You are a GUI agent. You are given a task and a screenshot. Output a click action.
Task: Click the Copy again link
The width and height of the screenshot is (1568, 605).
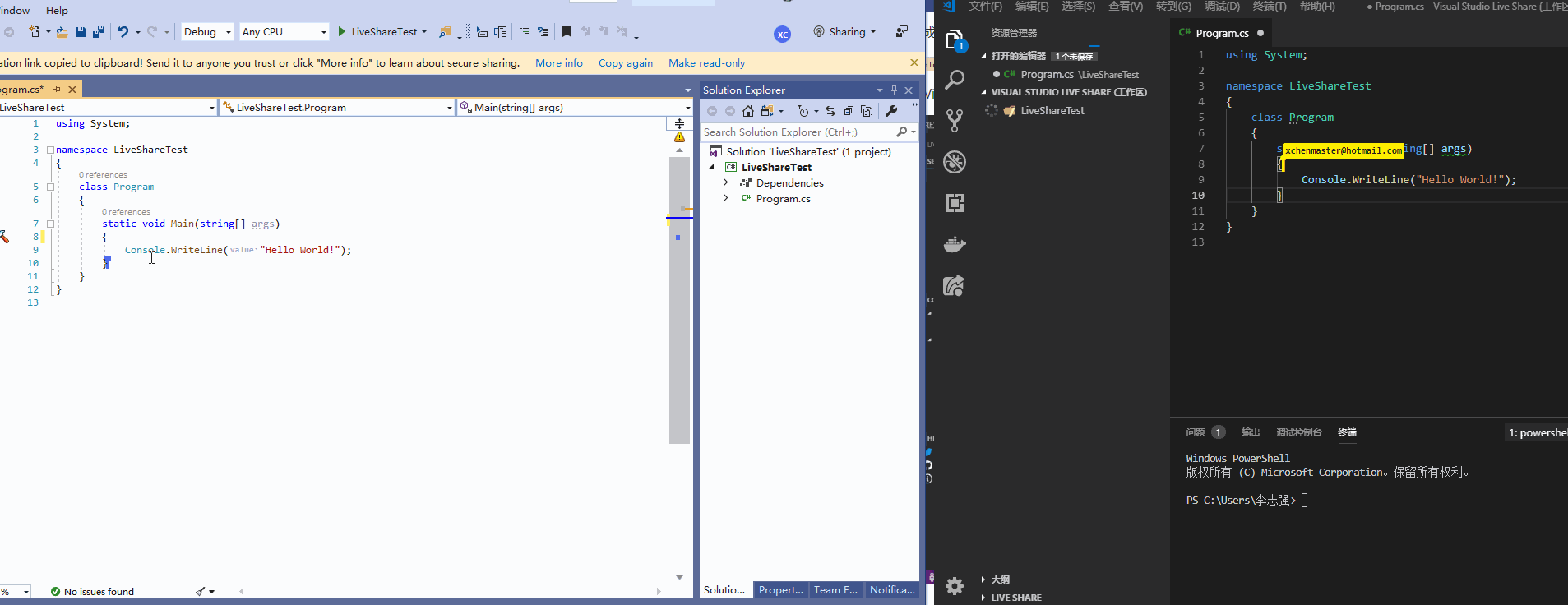click(626, 63)
